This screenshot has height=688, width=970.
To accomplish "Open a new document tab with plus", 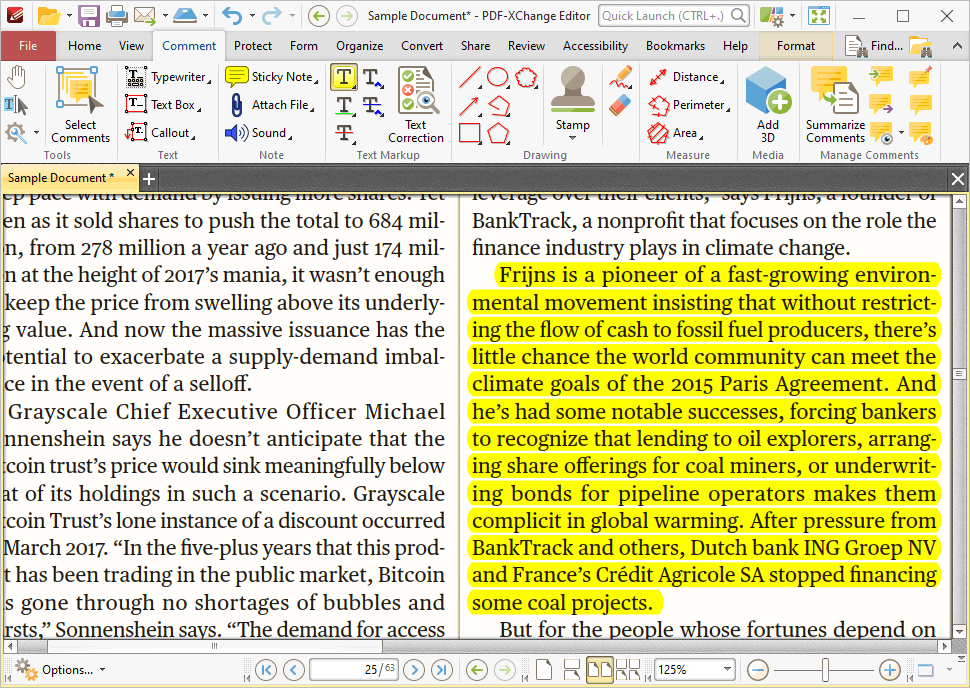I will click(148, 179).
